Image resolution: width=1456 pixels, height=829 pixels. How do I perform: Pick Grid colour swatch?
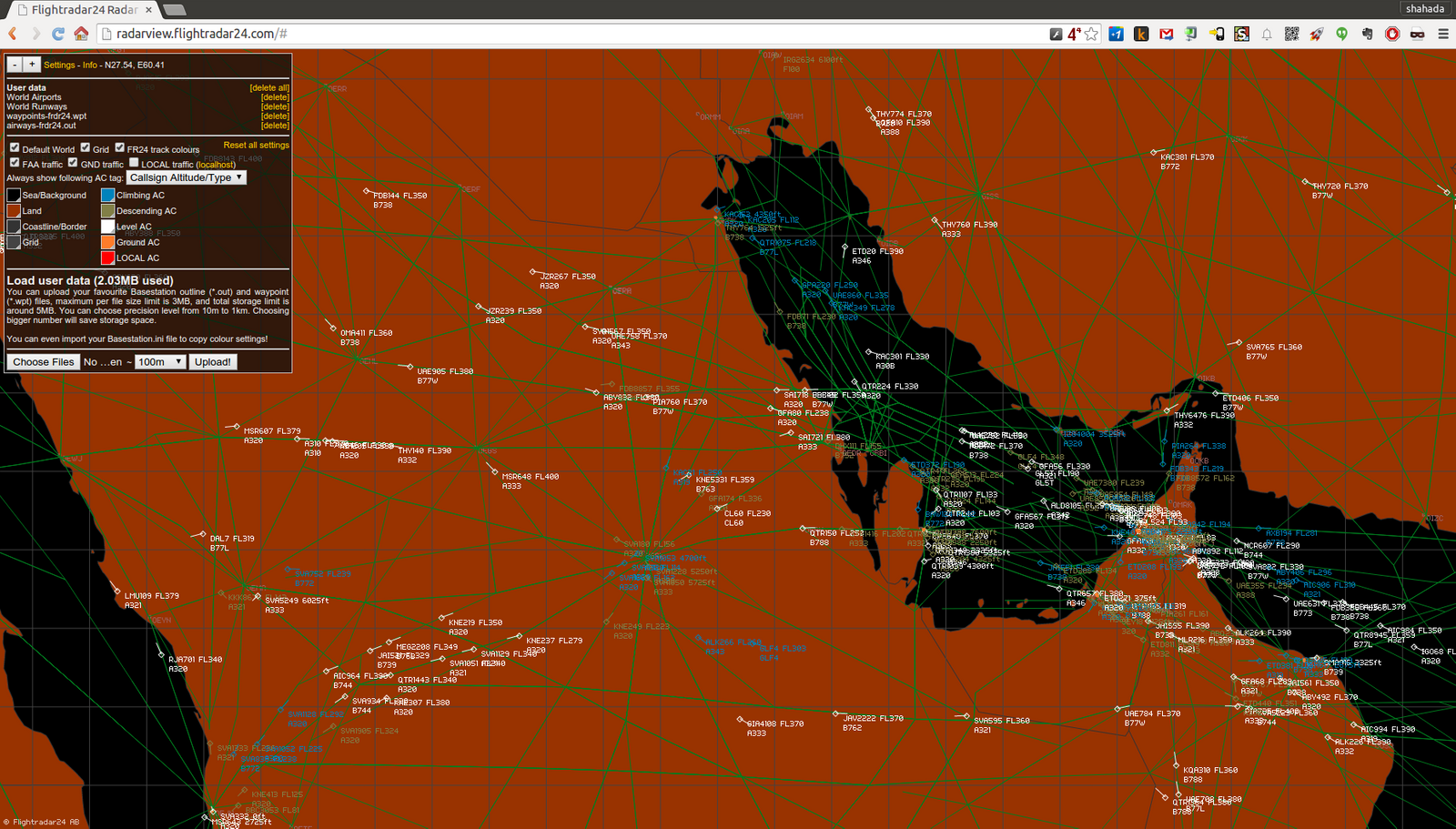pos(14,242)
